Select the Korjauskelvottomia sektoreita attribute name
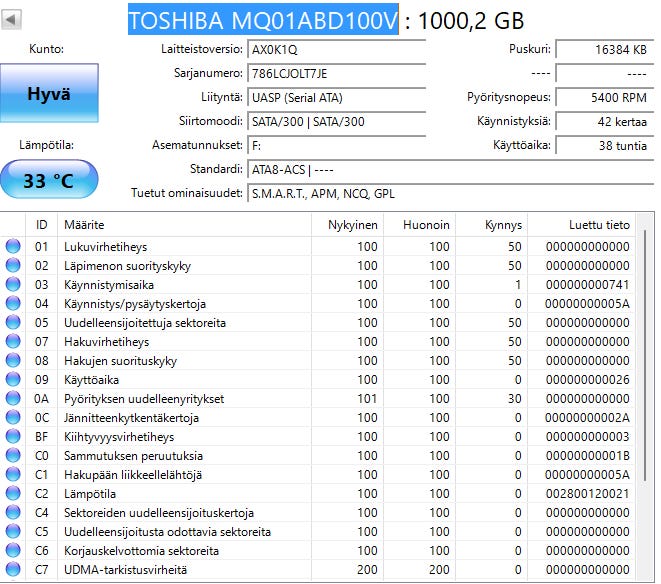 point(141,551)
